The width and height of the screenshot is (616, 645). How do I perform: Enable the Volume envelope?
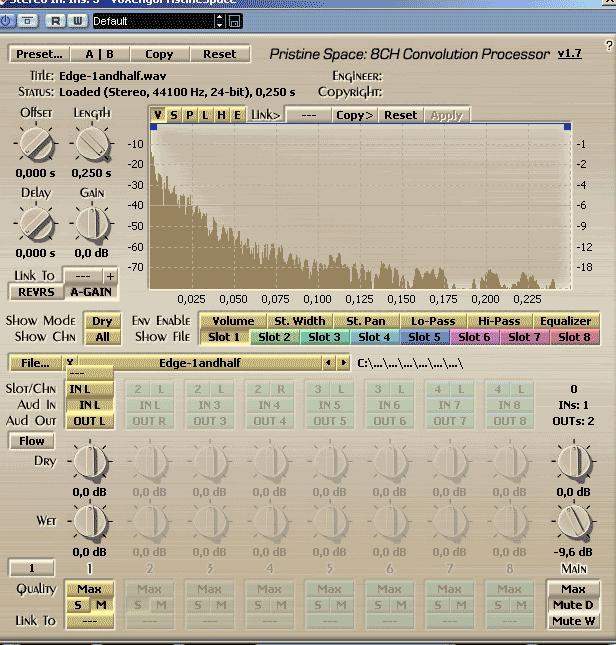click(x=233, y=321)
